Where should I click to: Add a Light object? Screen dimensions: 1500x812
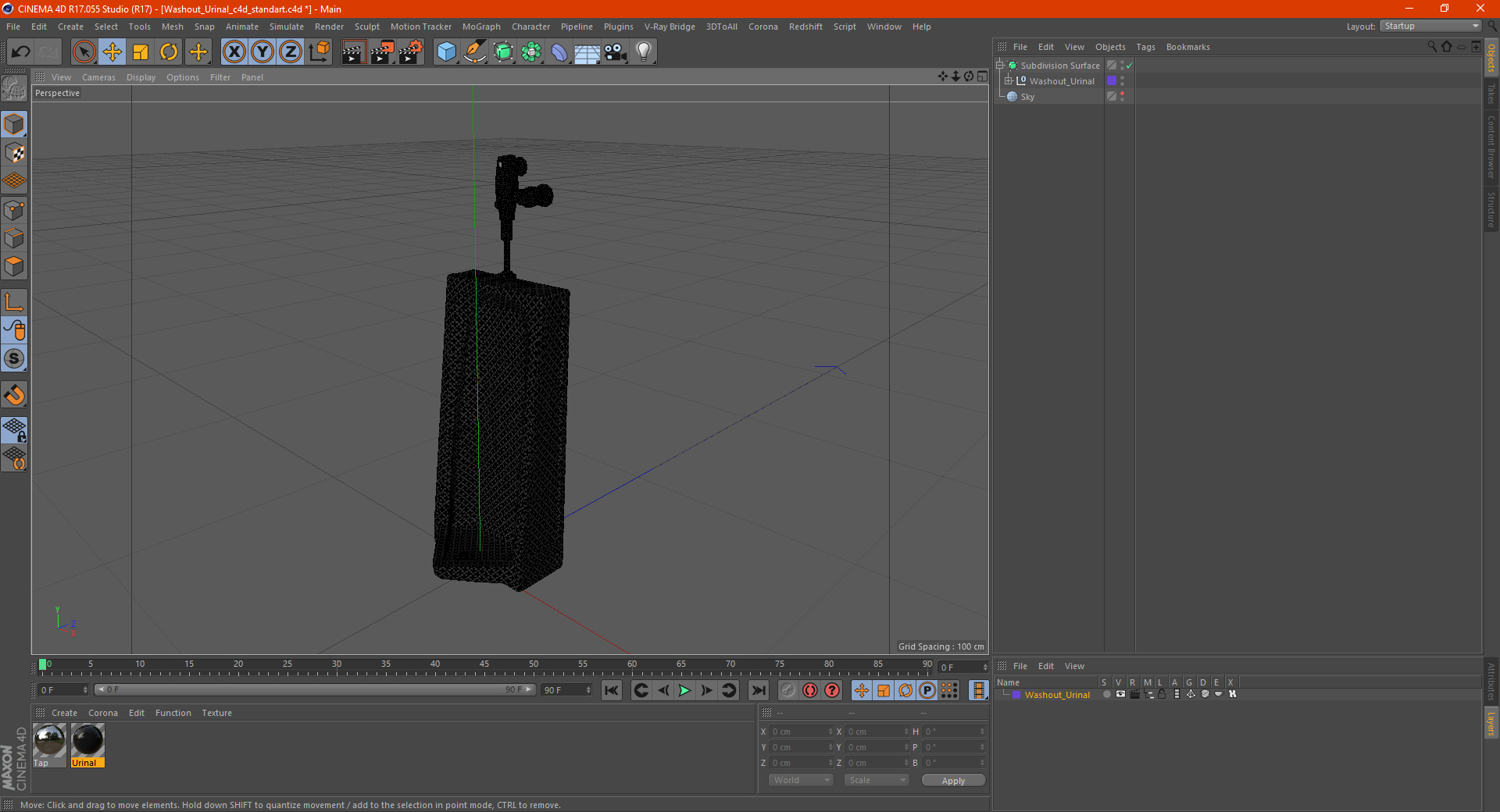pyautogui.click(x=644, y=52)
